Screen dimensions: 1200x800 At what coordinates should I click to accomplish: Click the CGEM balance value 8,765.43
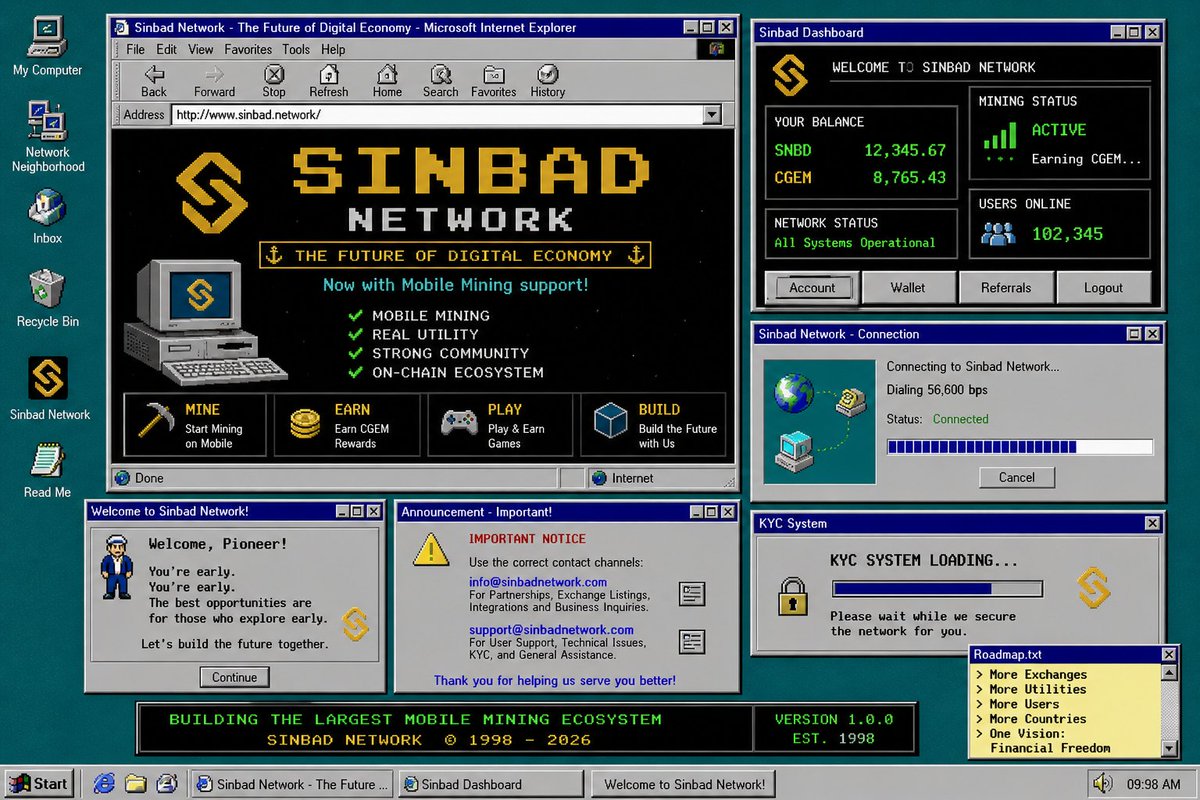(x=909, y=178)
